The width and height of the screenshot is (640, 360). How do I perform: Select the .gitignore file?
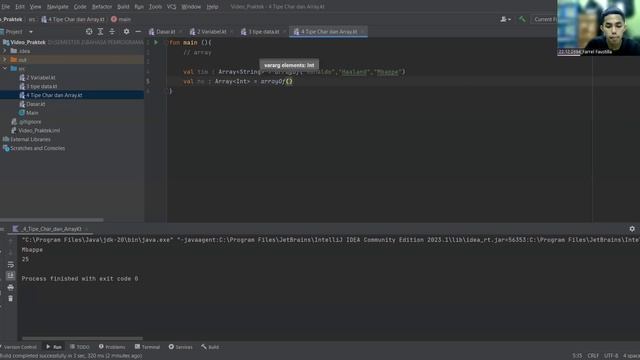pyautogui.click(x=30, y=122)
